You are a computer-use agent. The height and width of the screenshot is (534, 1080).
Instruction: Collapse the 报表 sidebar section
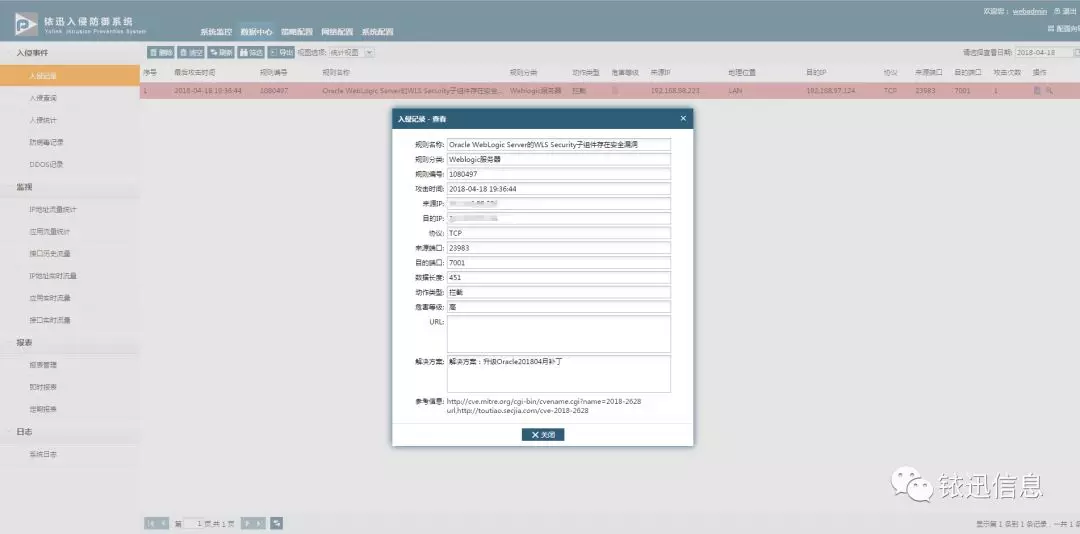point(70,342)
